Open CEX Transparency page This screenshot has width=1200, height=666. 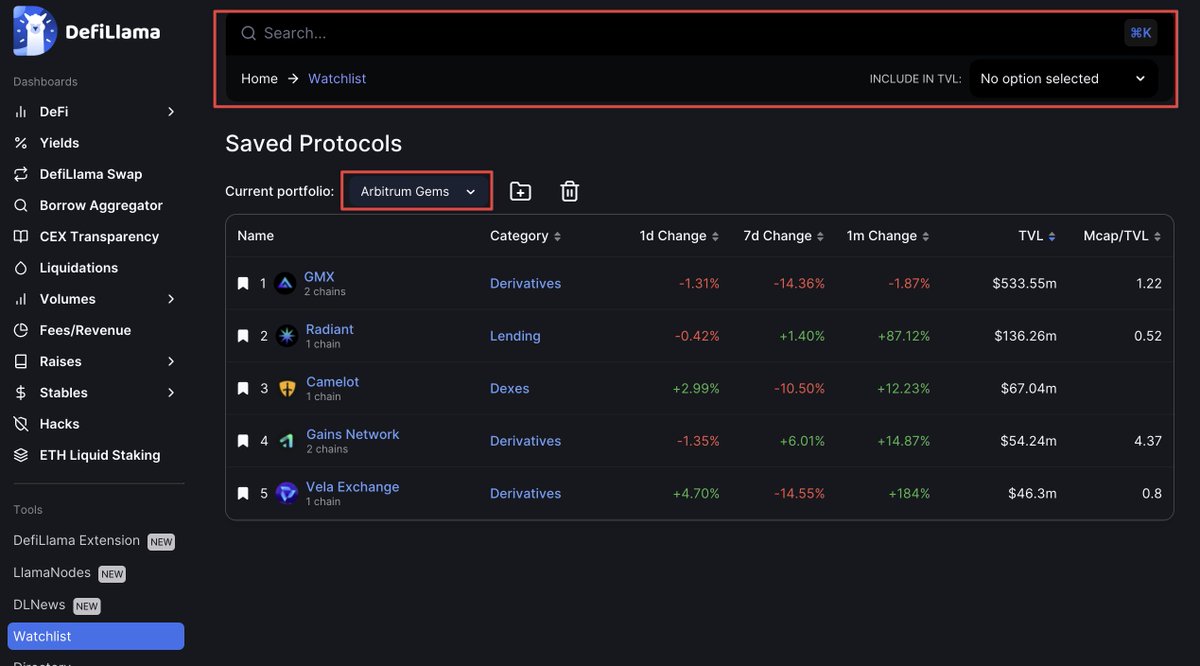[99, 237]
